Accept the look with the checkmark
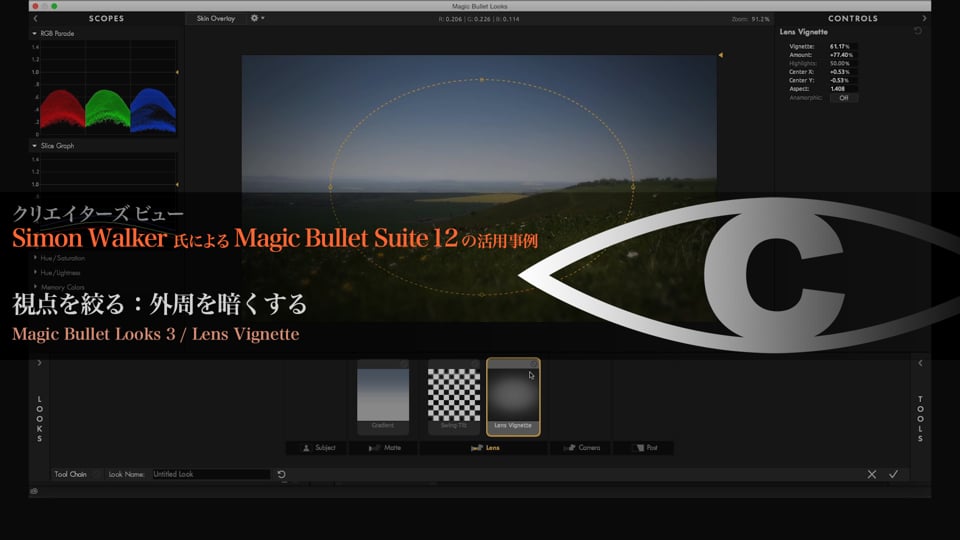 point(893,474)
